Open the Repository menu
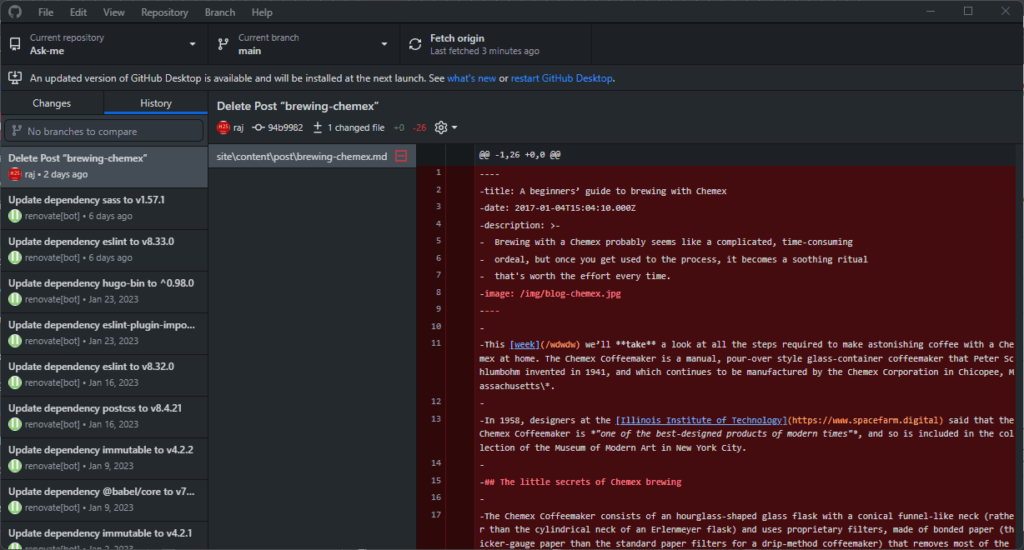This screenshot has width=1024, height=550. 164,12
